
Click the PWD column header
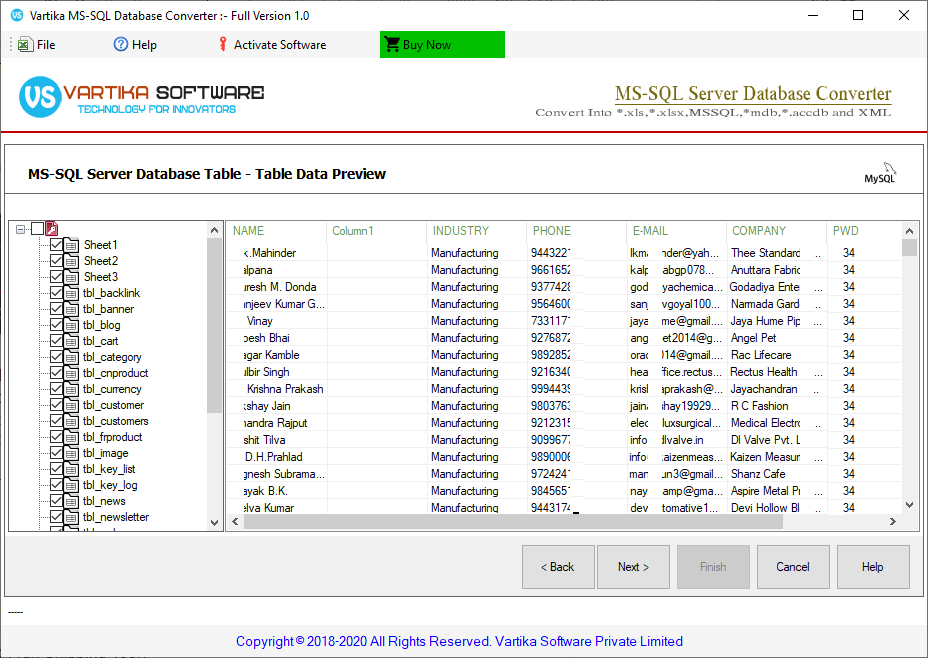coord(863,231)
